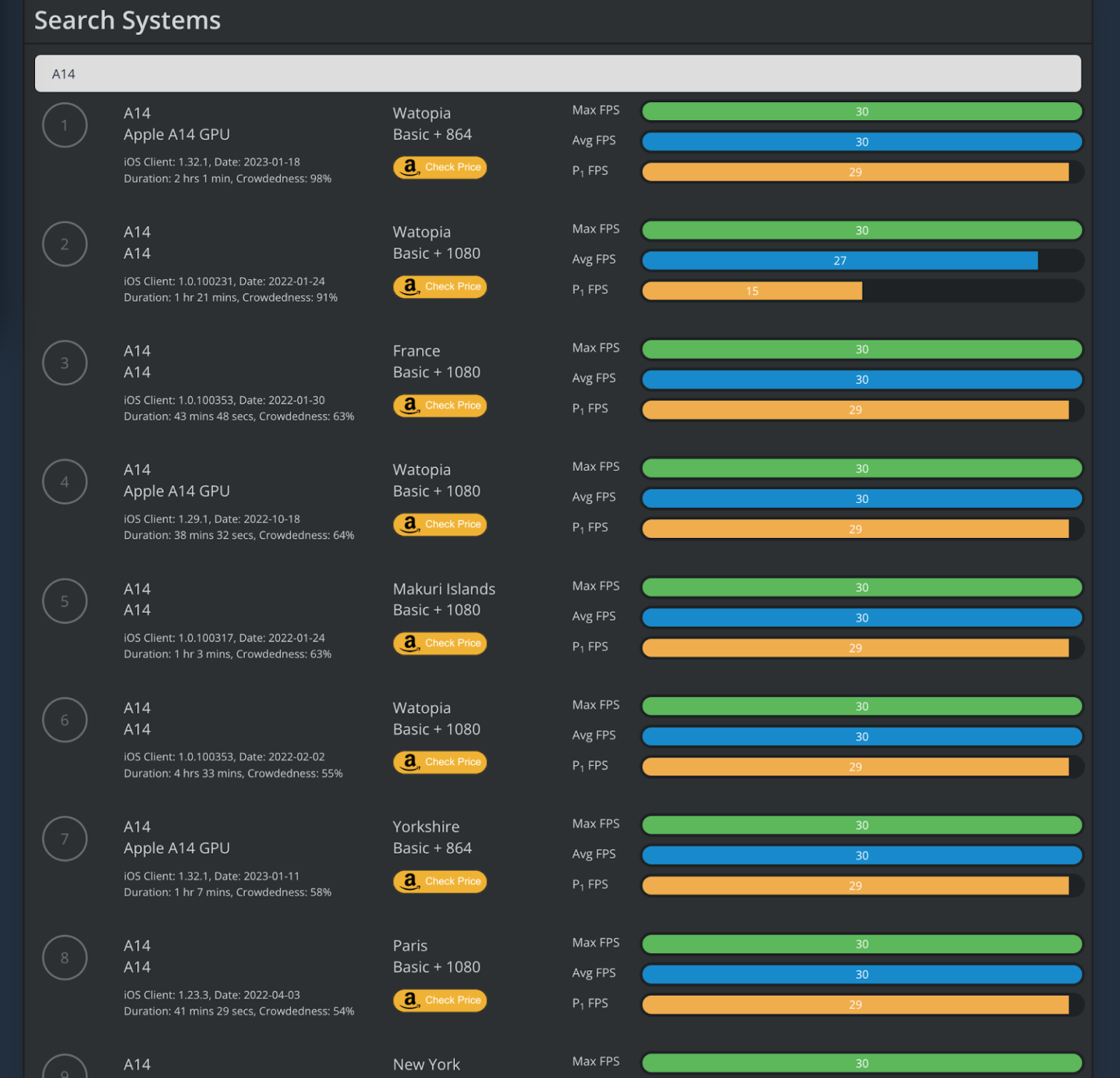The image size is (1120, 1078).
Task: Click the Amazon icon on result 1
Action: [x=410, y=168]
